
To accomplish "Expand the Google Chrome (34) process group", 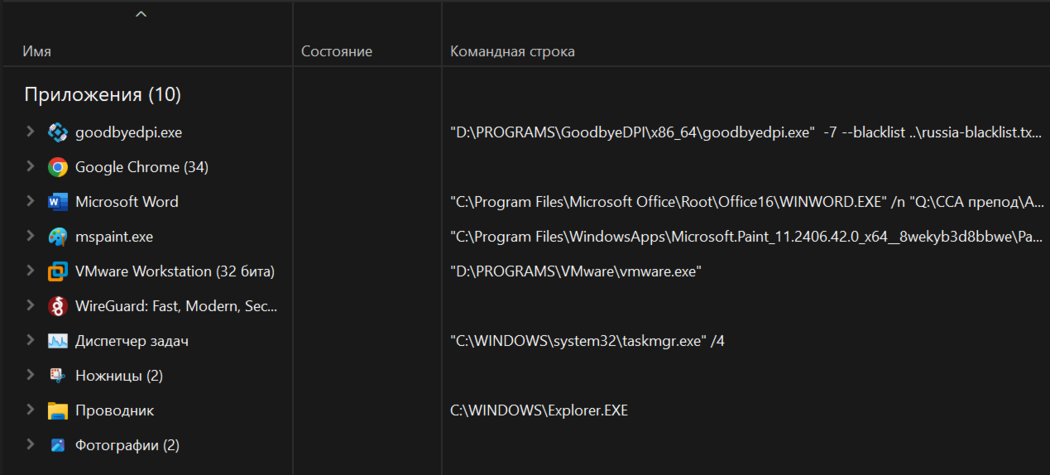I will [x=30, y=167].
